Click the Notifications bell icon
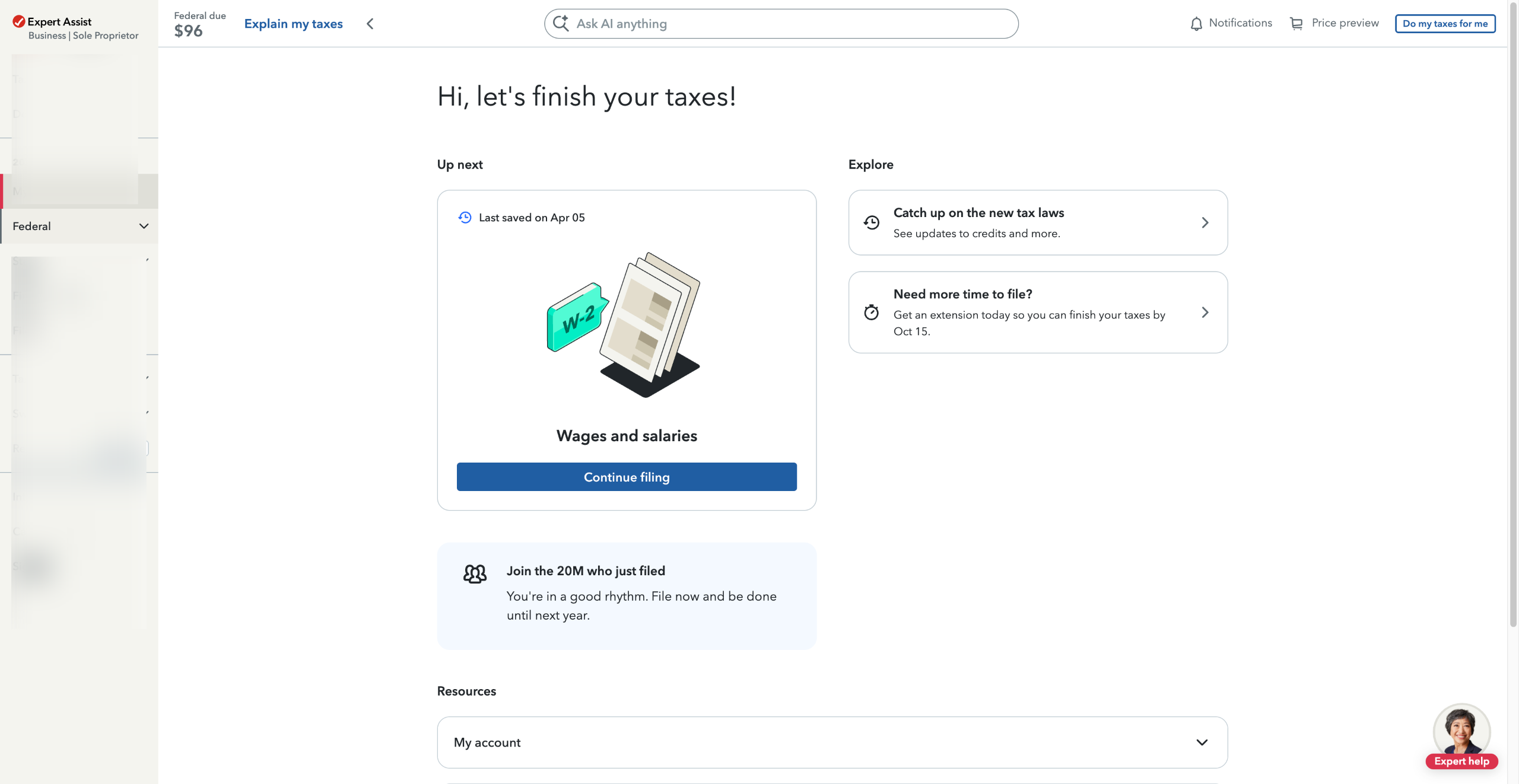The width and height of the screenshot is (1519, 784). [x=1196, y=24]
